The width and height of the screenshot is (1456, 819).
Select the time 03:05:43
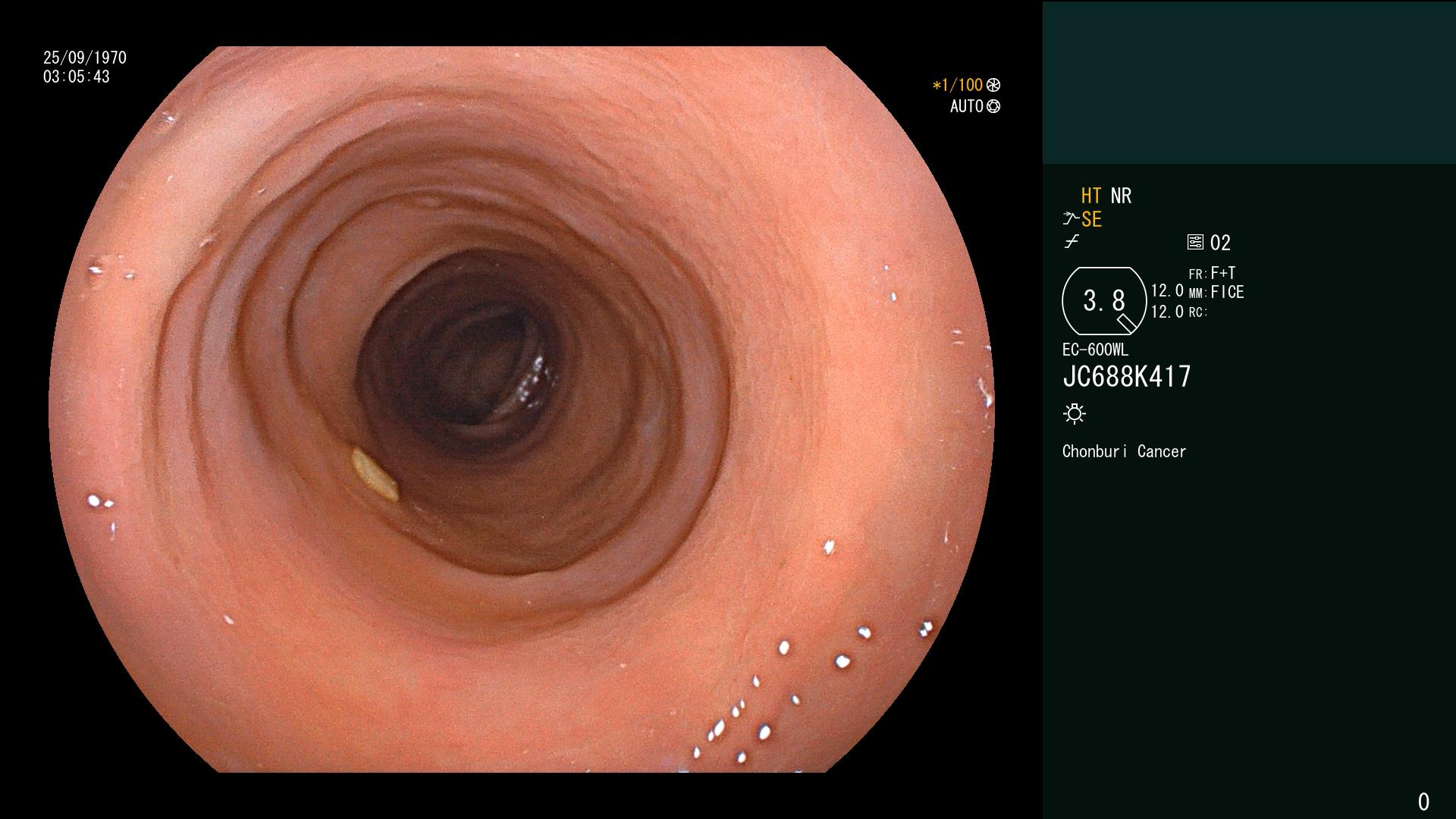tap(77, 77)
